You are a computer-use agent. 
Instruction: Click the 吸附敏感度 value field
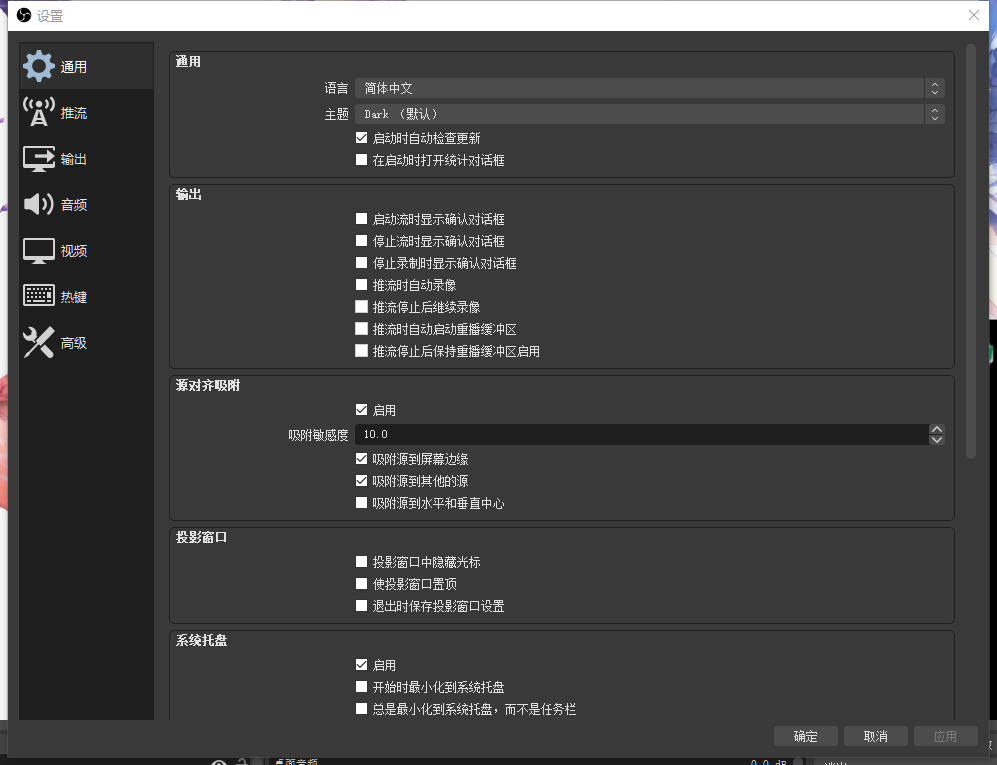pos(640,434)
